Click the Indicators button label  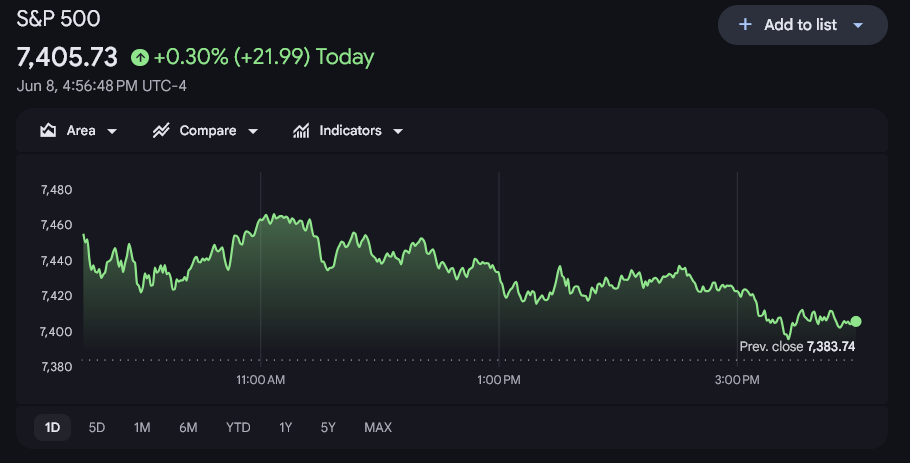[x=351, y=131]
